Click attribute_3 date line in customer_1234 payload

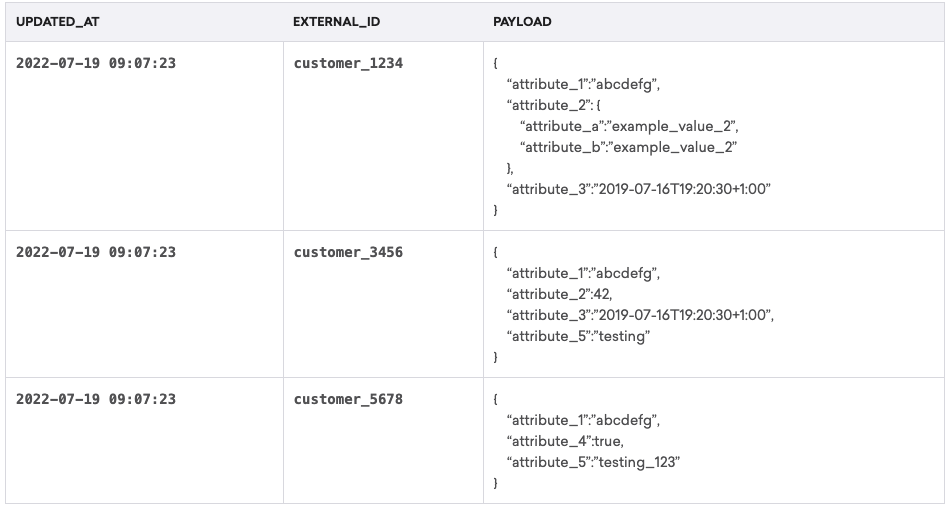coord(639,189)
